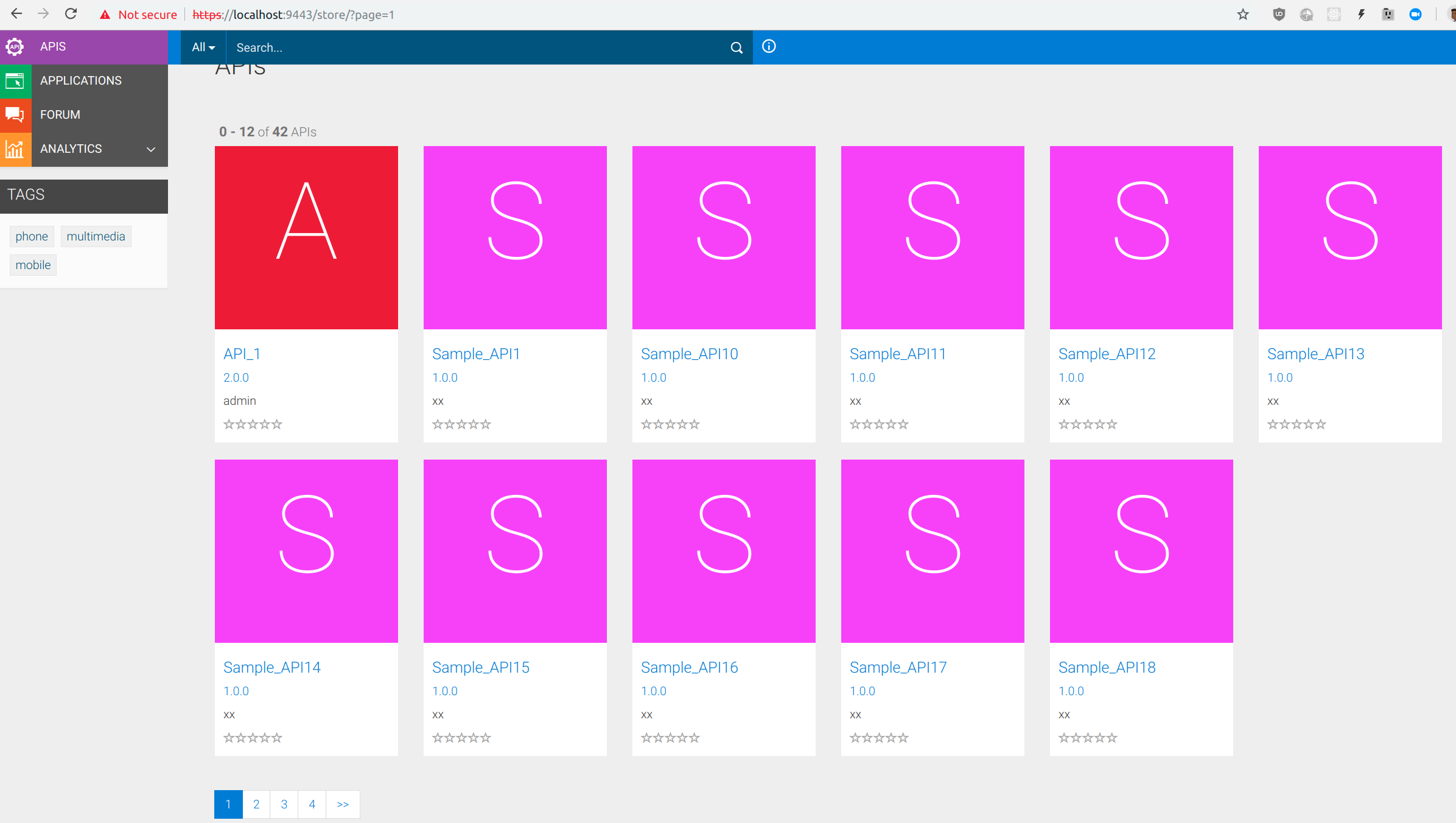
Task: Click the APIs gear icon in sidebar
Action: point(15,46)
